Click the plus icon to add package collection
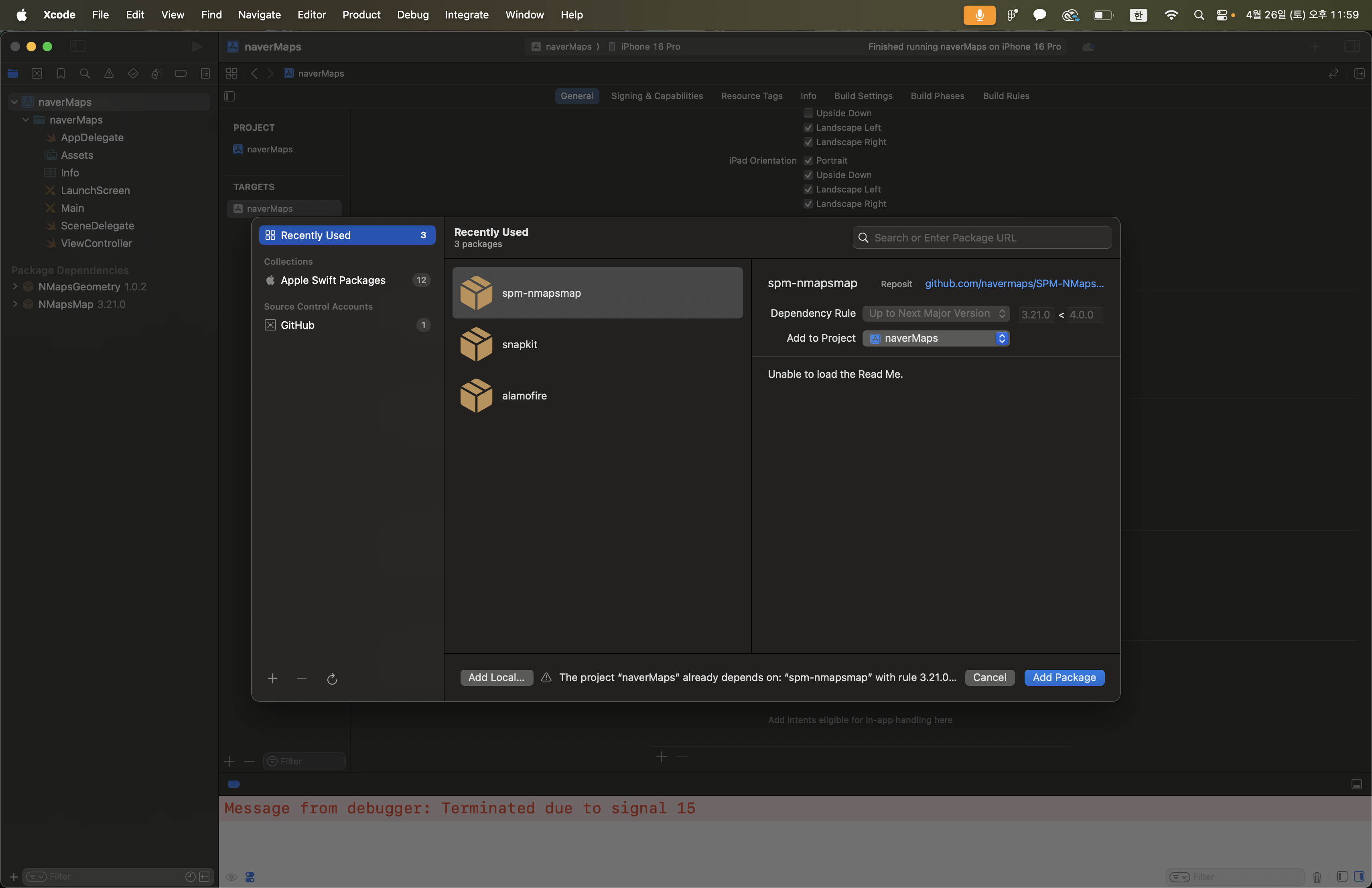Image resolution: width=1372 pixels, height=888 pixels. [x=273, y=678]
